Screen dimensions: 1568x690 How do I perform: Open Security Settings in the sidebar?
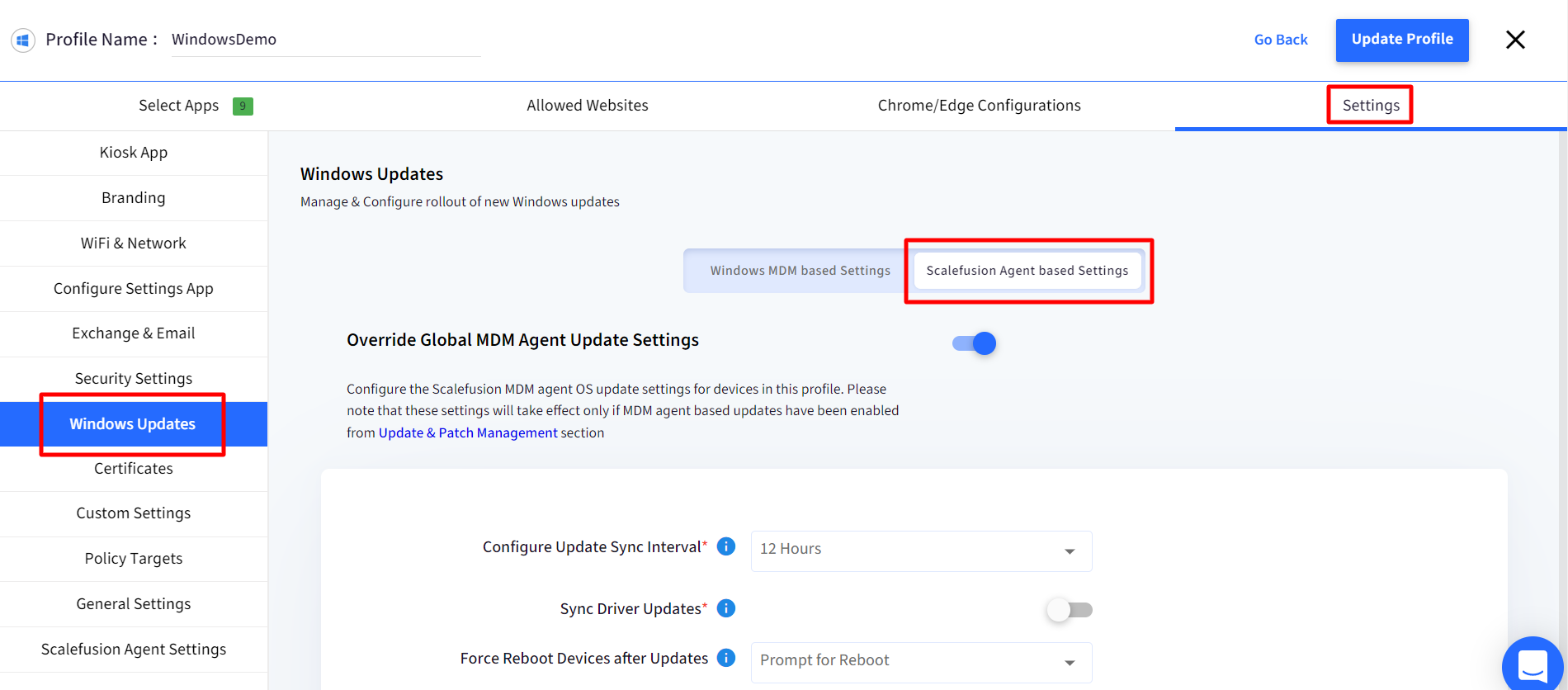134,379
